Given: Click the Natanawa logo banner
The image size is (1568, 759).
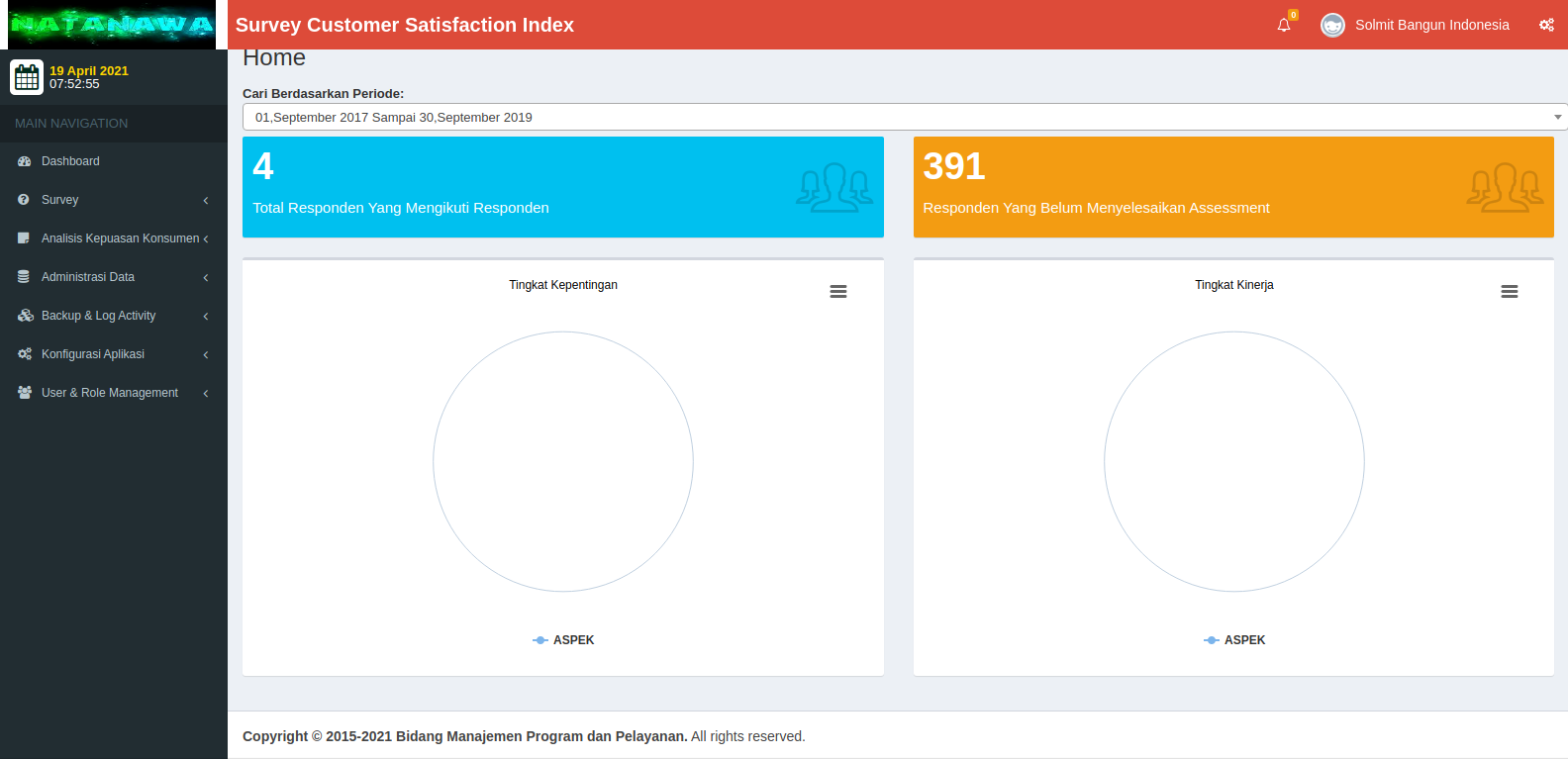Looking at the screenshot, I should tap(112, 25).
